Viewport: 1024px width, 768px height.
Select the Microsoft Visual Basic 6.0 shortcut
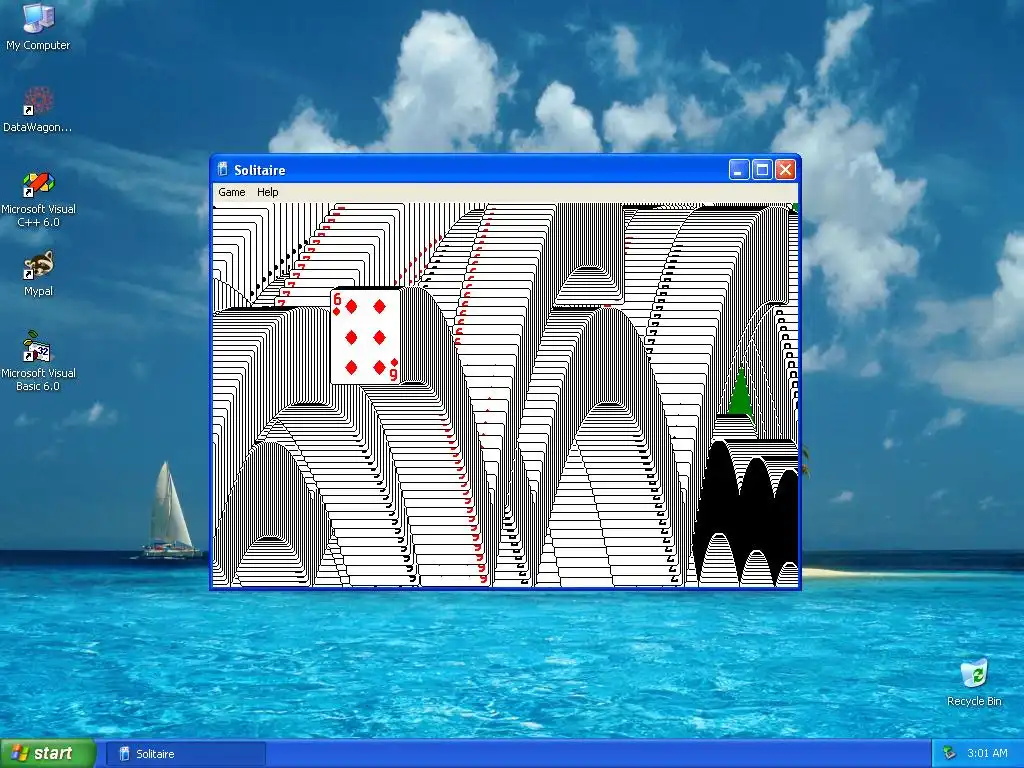click(38, 361)
